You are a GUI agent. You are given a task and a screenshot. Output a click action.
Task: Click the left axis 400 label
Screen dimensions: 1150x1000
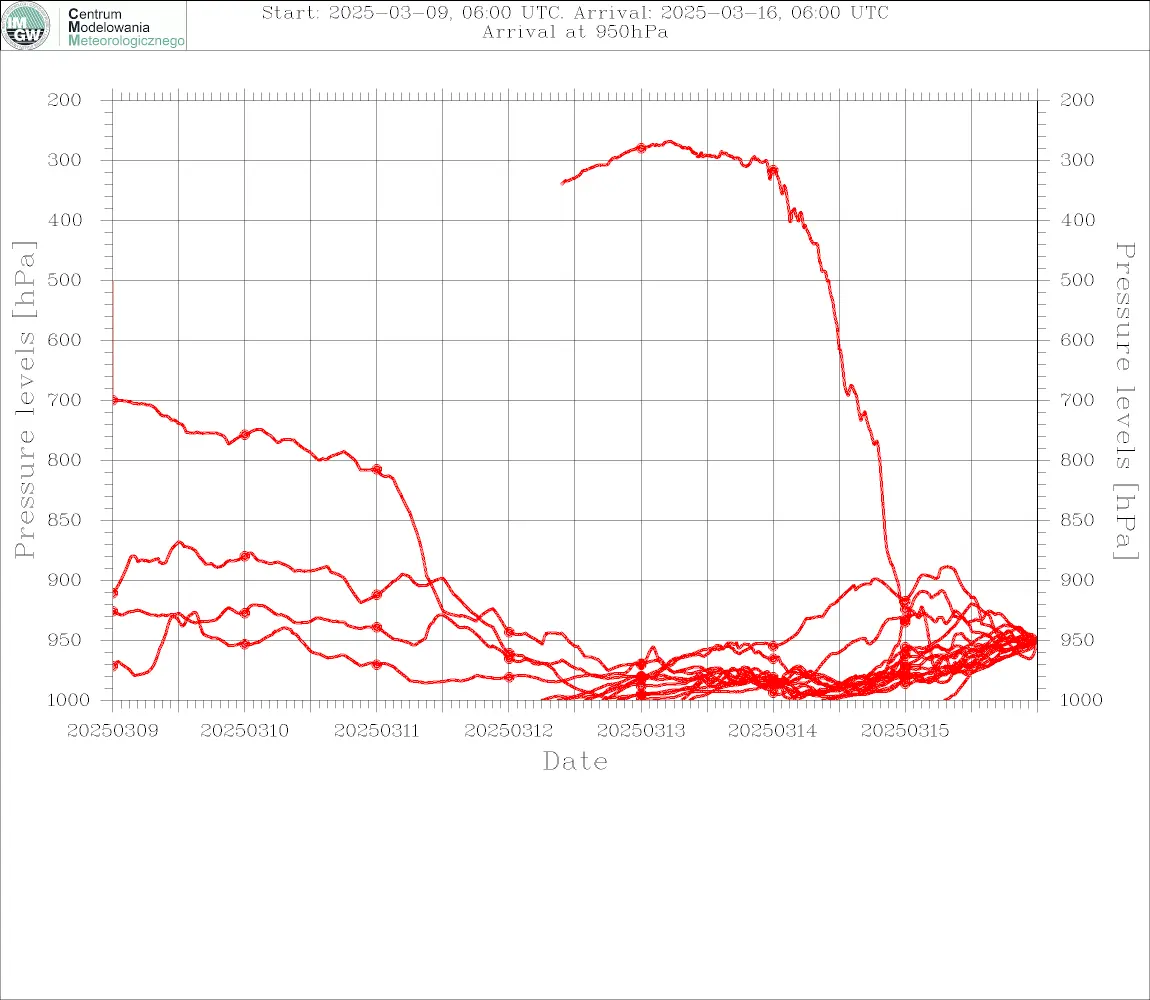click(x=65, y=220)
